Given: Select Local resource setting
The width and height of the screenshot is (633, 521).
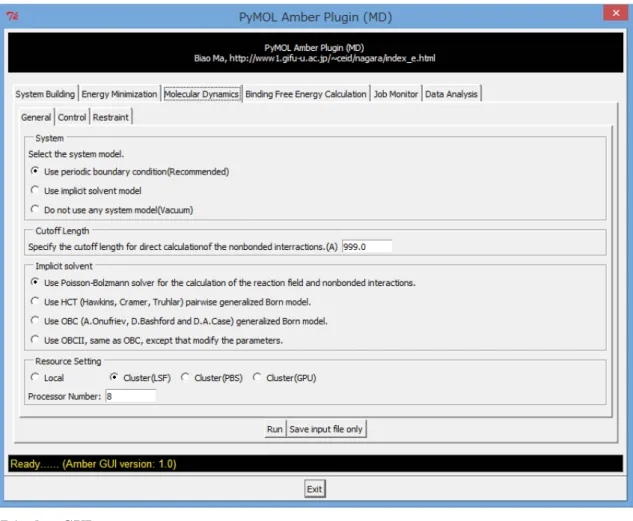Looking at the screenshot, I should click(47, 378).
